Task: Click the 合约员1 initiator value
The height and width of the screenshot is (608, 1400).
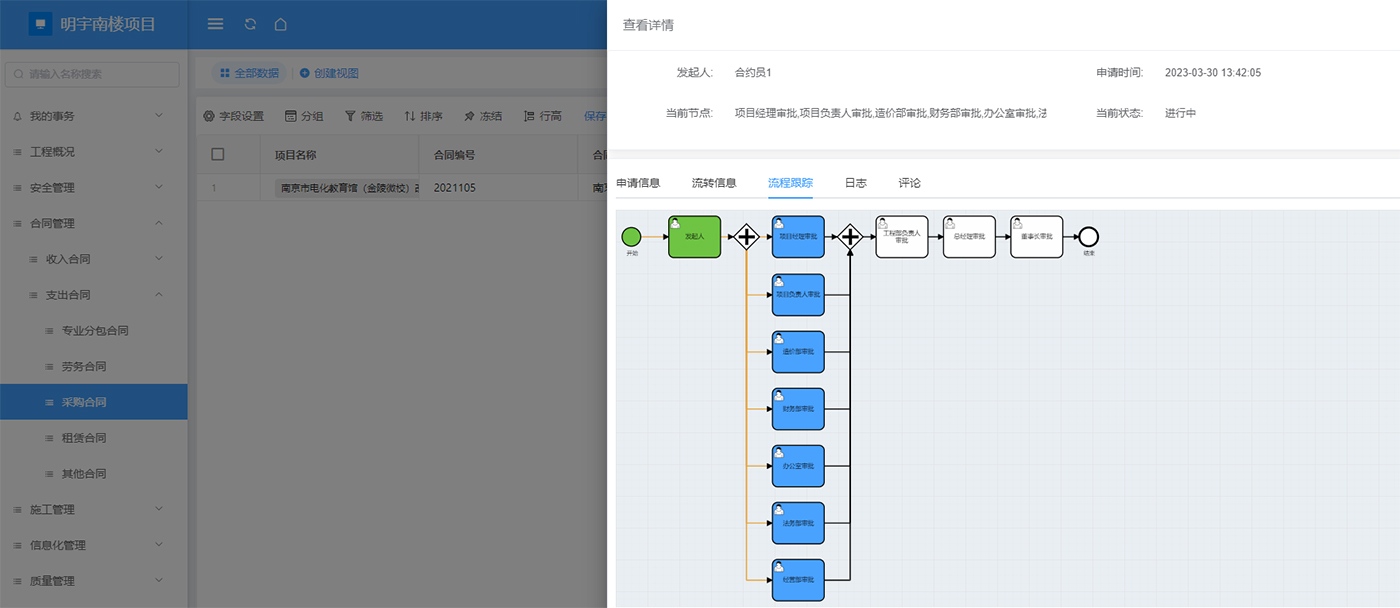Action: click(753, 73)
